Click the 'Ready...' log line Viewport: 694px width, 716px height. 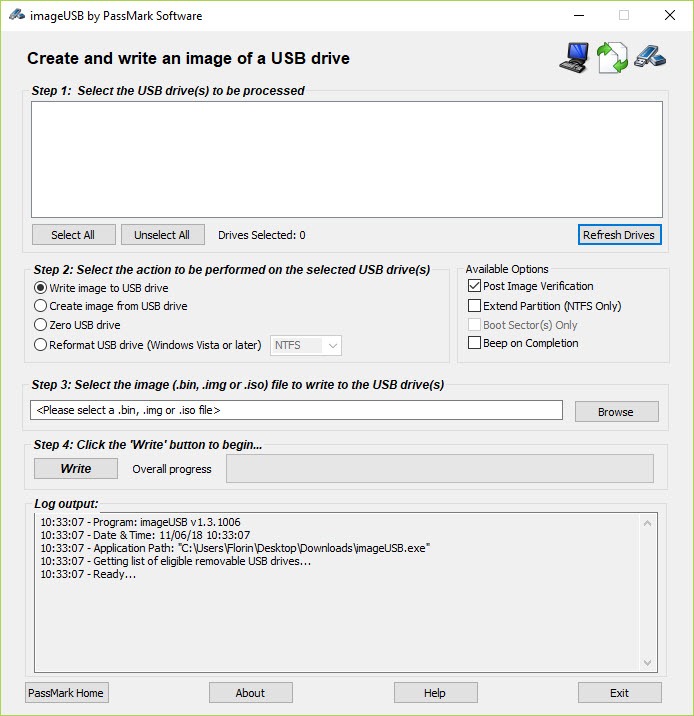[x=88, y=574]
